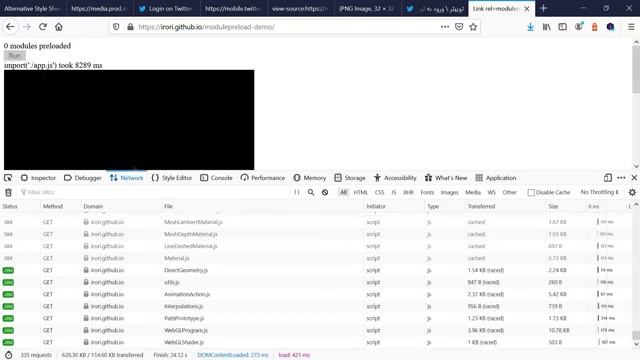Save page to Pocket
Screen dimensions: 640x360
459,27
